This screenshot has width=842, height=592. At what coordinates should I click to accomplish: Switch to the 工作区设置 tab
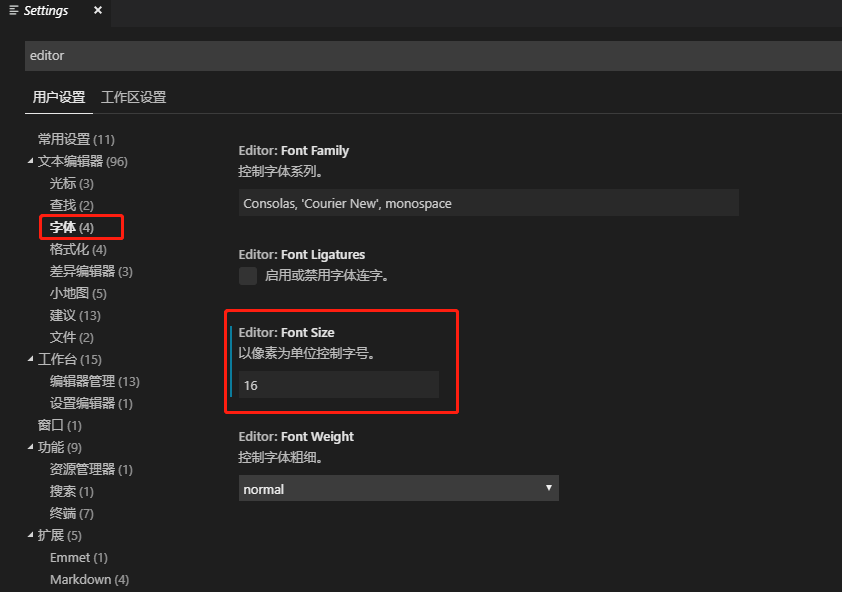[x=133, y=97]
